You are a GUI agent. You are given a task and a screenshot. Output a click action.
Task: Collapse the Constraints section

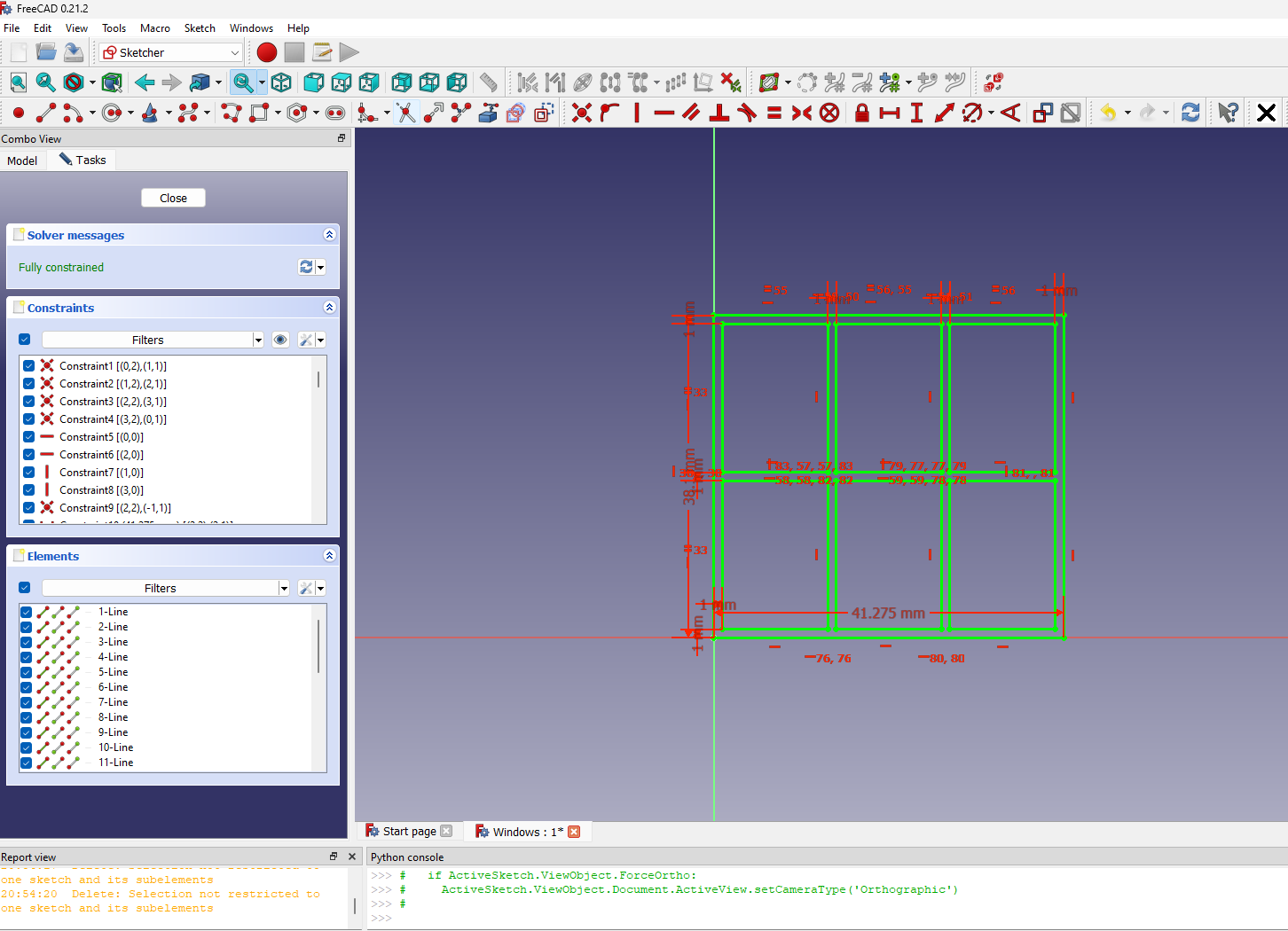coord(329,308)
